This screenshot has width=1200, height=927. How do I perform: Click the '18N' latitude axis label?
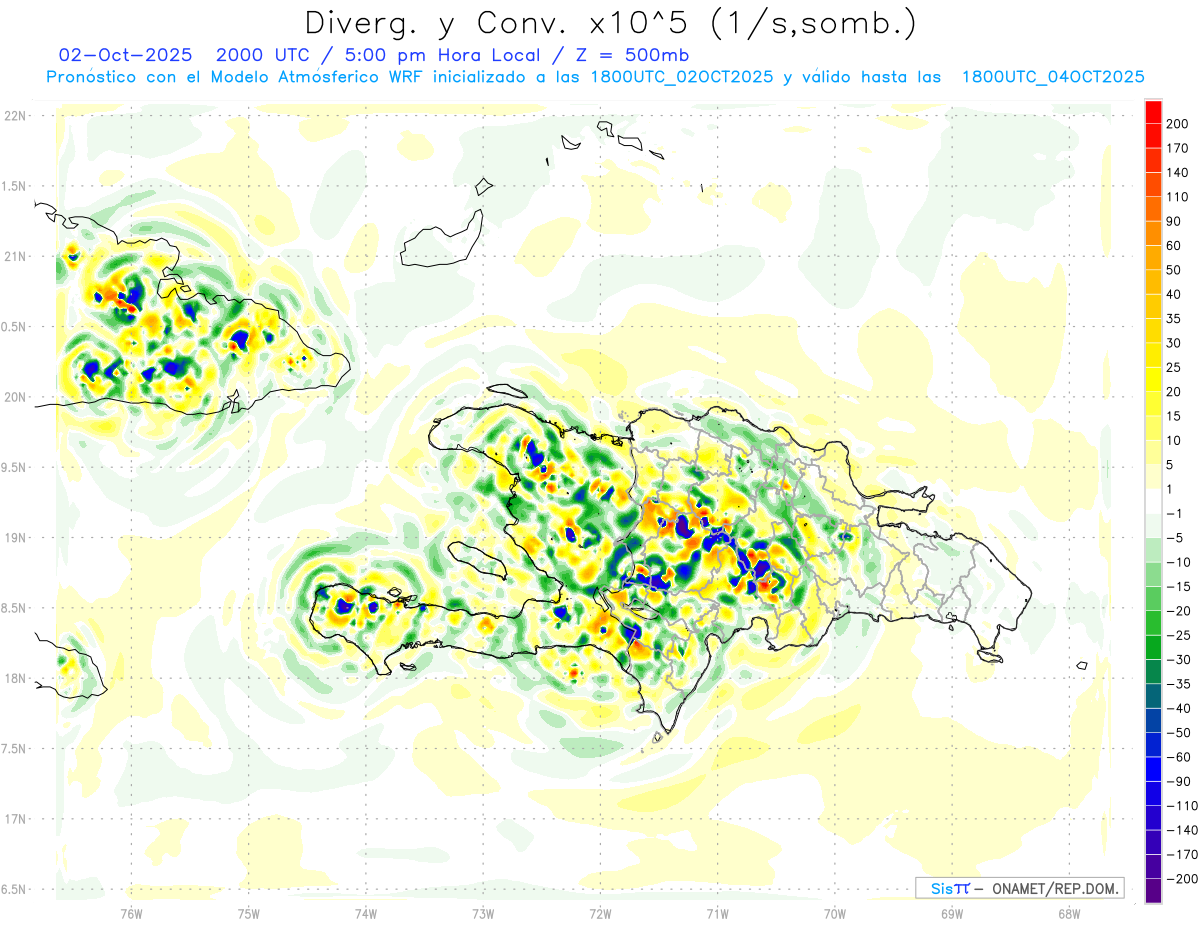pos(16,679)
